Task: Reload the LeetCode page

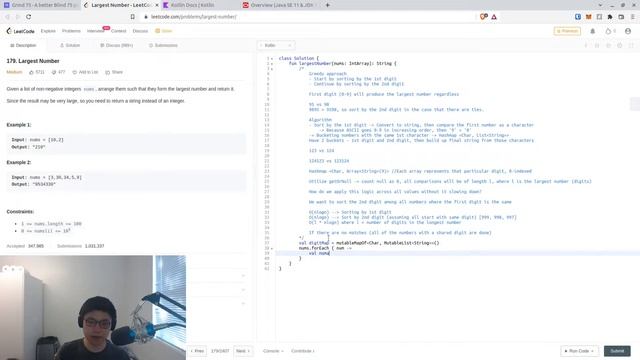Action: pyautogui.click(x=29, y=17)
